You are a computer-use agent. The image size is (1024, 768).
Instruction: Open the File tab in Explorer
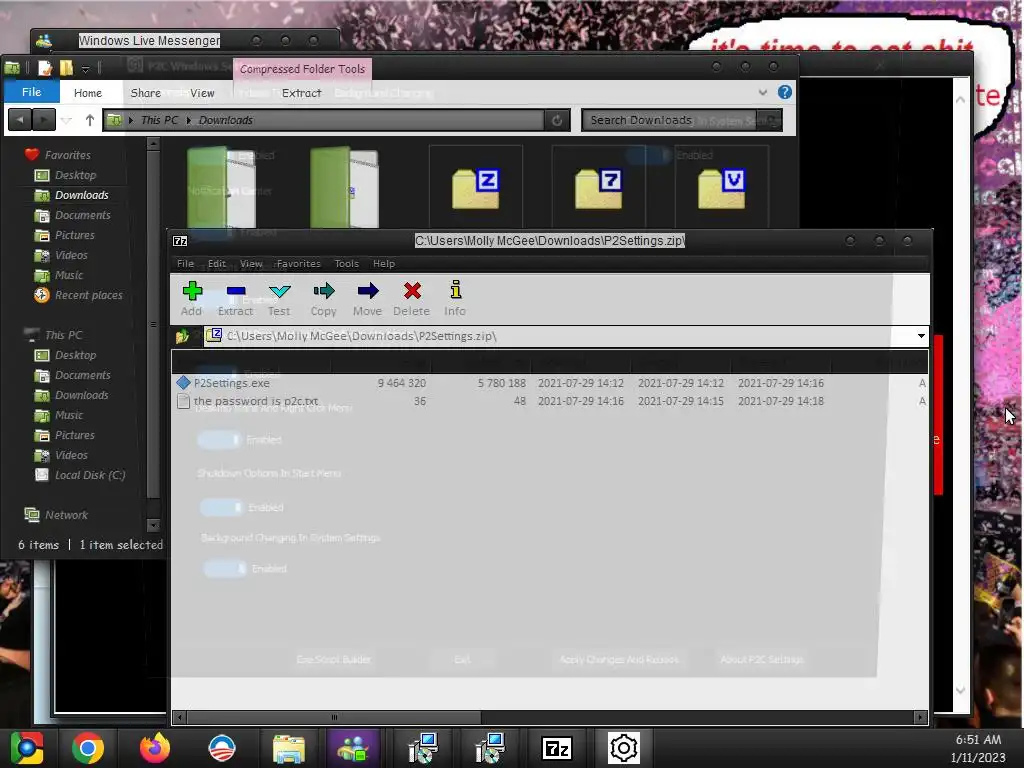[31, 92]
